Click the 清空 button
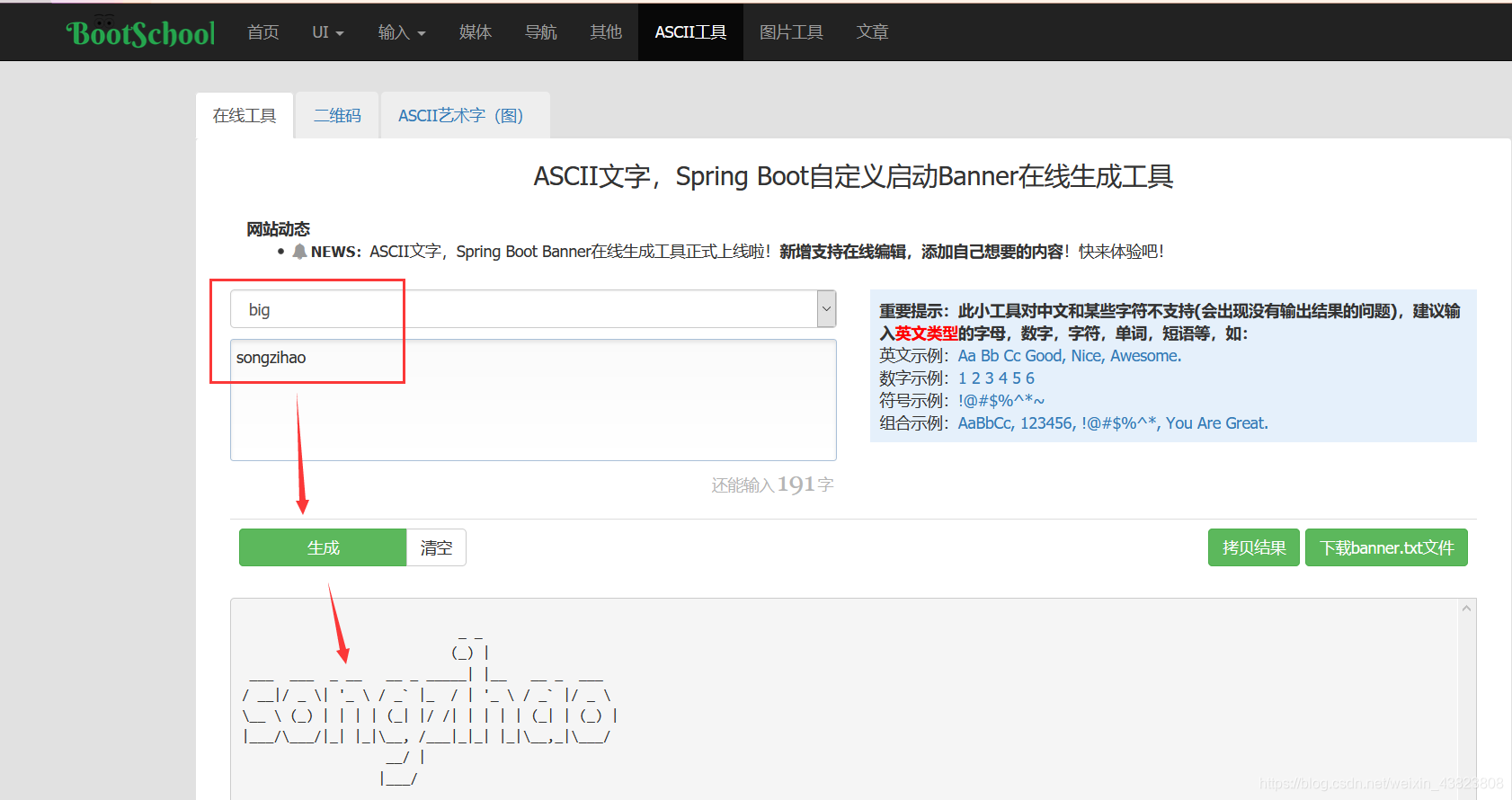The image size is (1512, 800). click(x=436, y=547)
